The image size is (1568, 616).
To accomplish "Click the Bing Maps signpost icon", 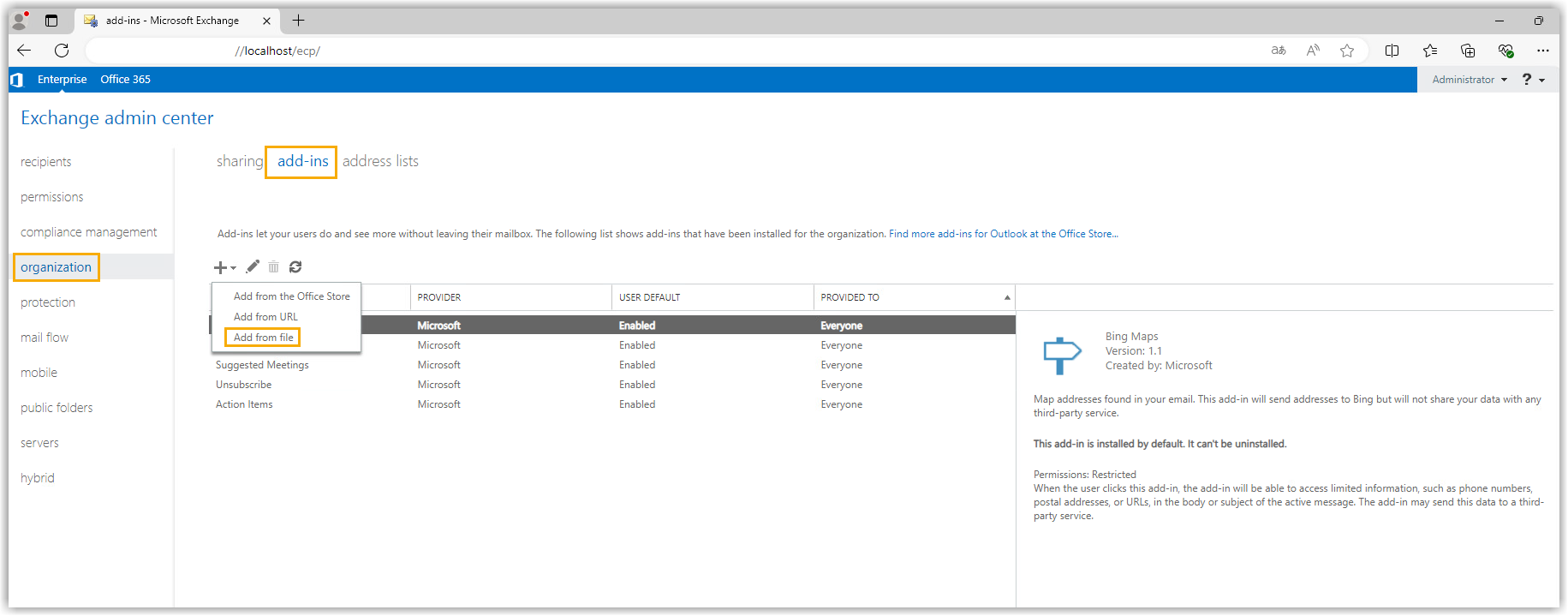I will click(1062, 355).
